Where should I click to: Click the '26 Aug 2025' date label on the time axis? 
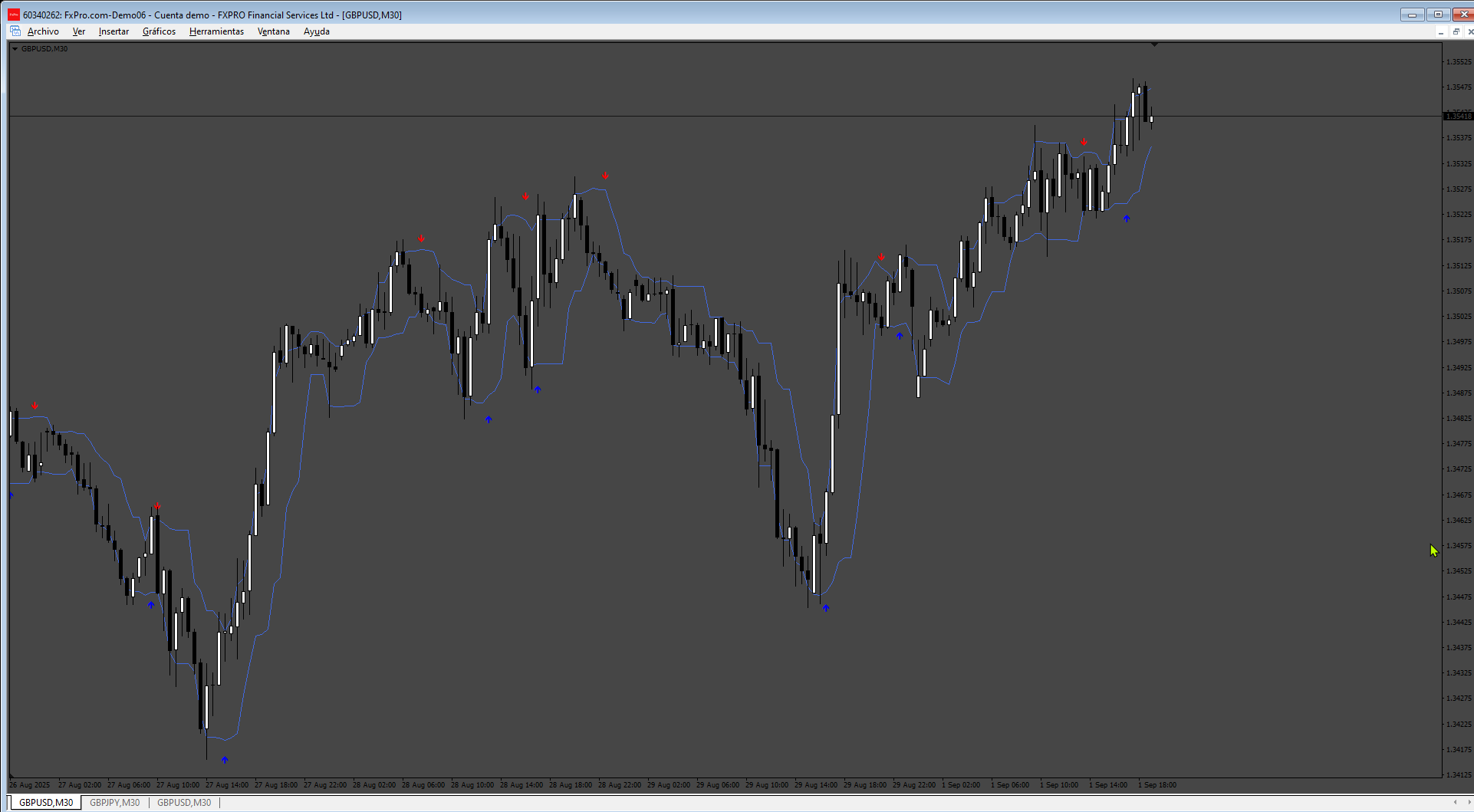point(29,785)
